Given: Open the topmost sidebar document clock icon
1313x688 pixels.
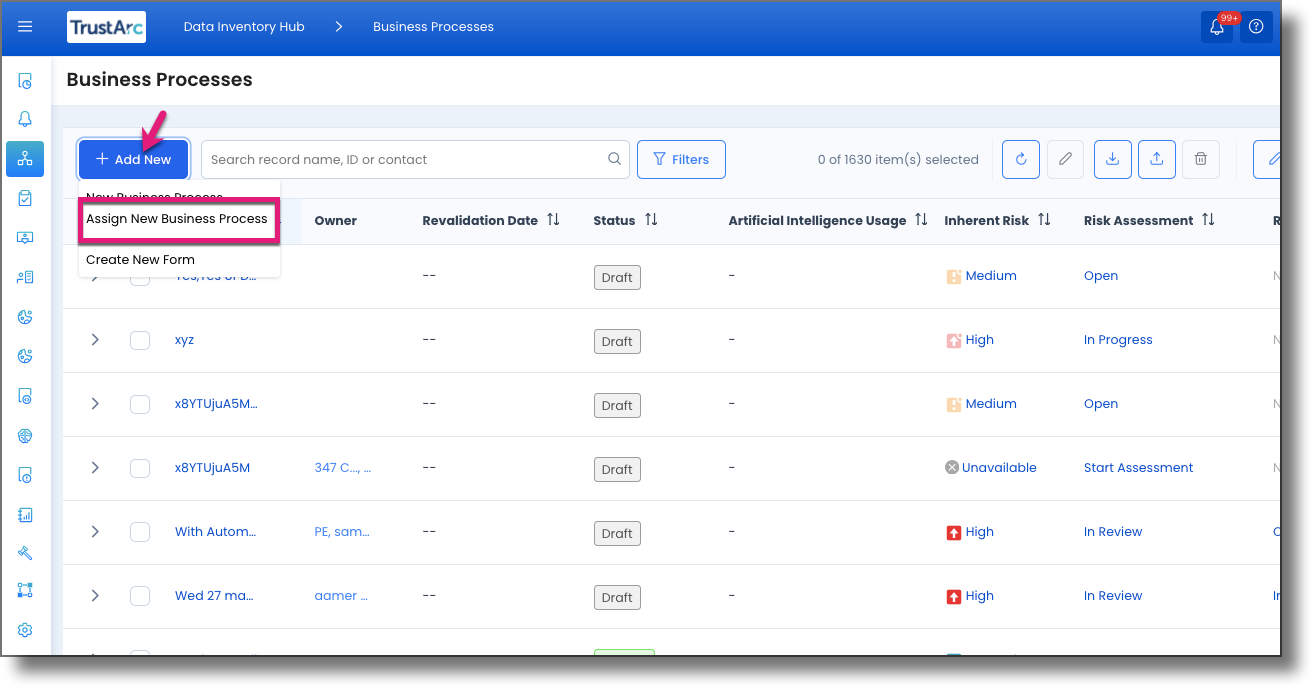Looking at the screenshot, I should click(x=25, y=81).
